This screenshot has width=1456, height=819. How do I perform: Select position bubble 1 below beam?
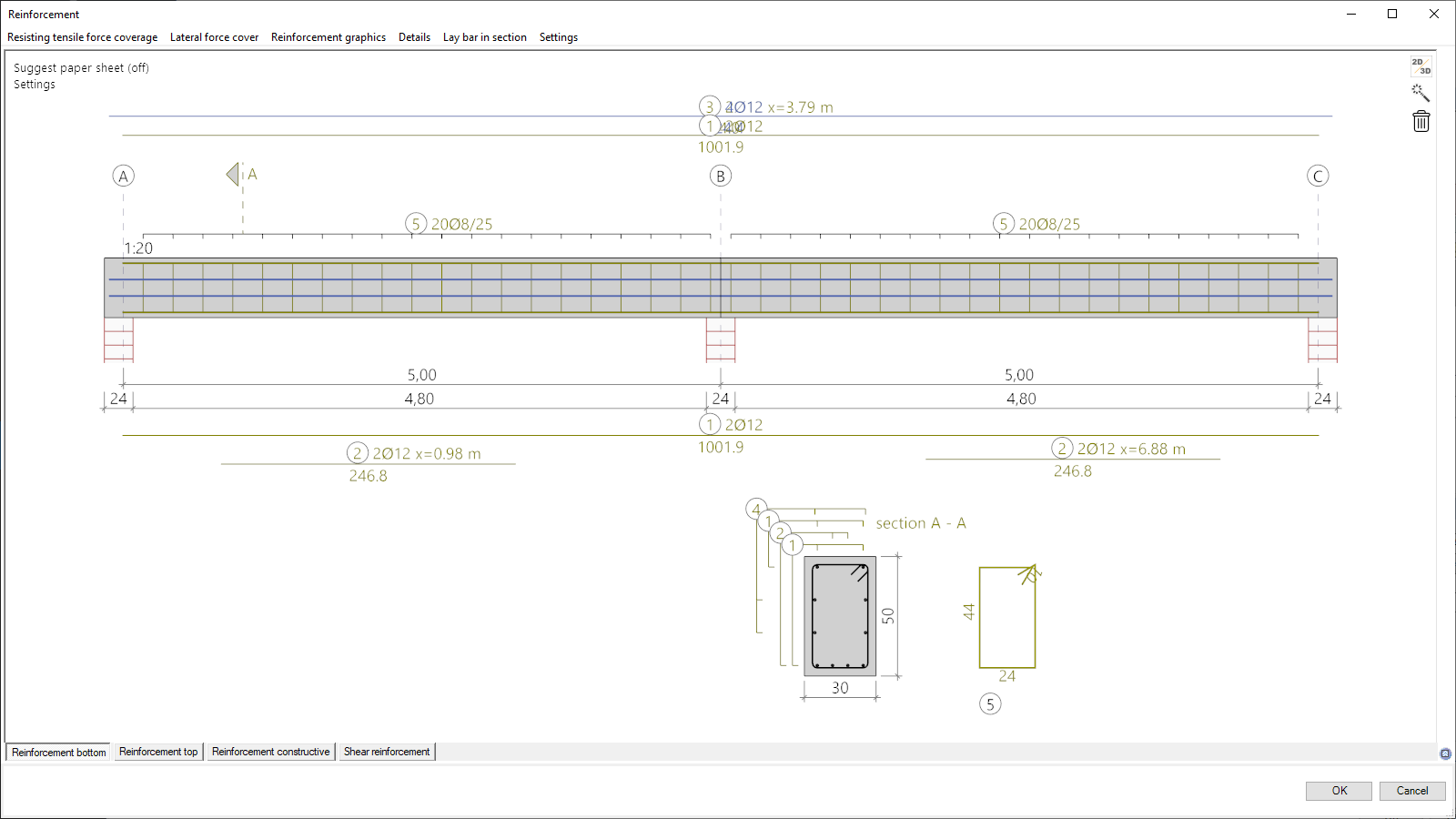710,424
